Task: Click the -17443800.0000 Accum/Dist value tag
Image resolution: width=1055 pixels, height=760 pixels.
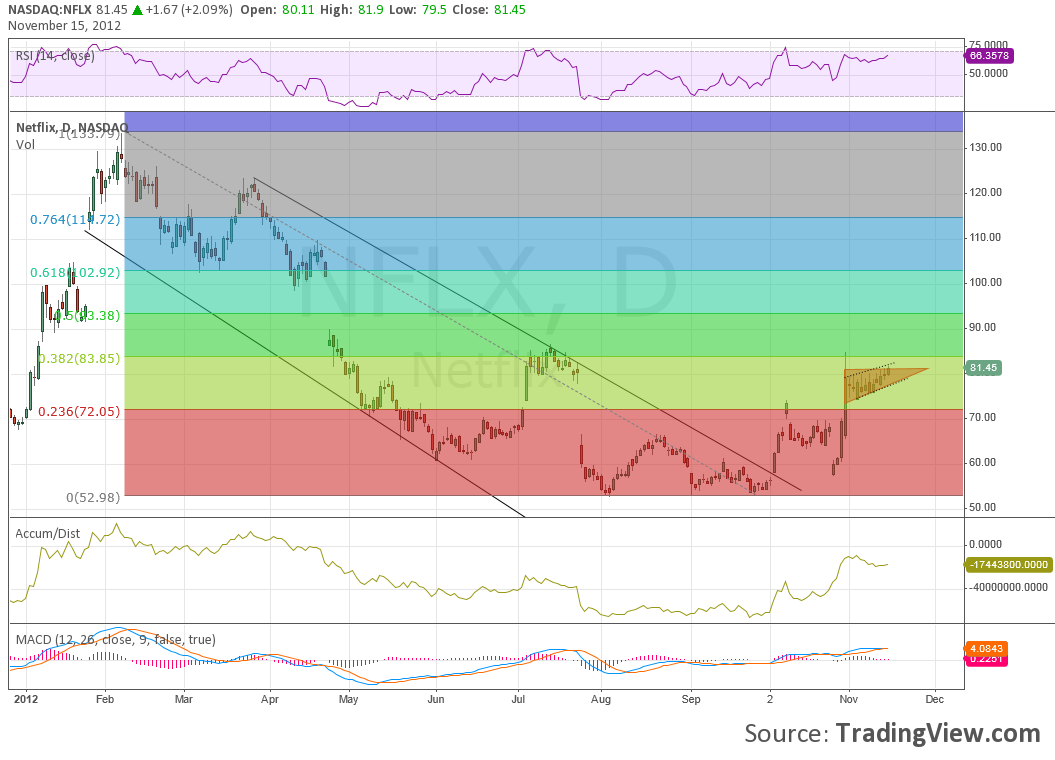Action: click(x=1008, y=565)
